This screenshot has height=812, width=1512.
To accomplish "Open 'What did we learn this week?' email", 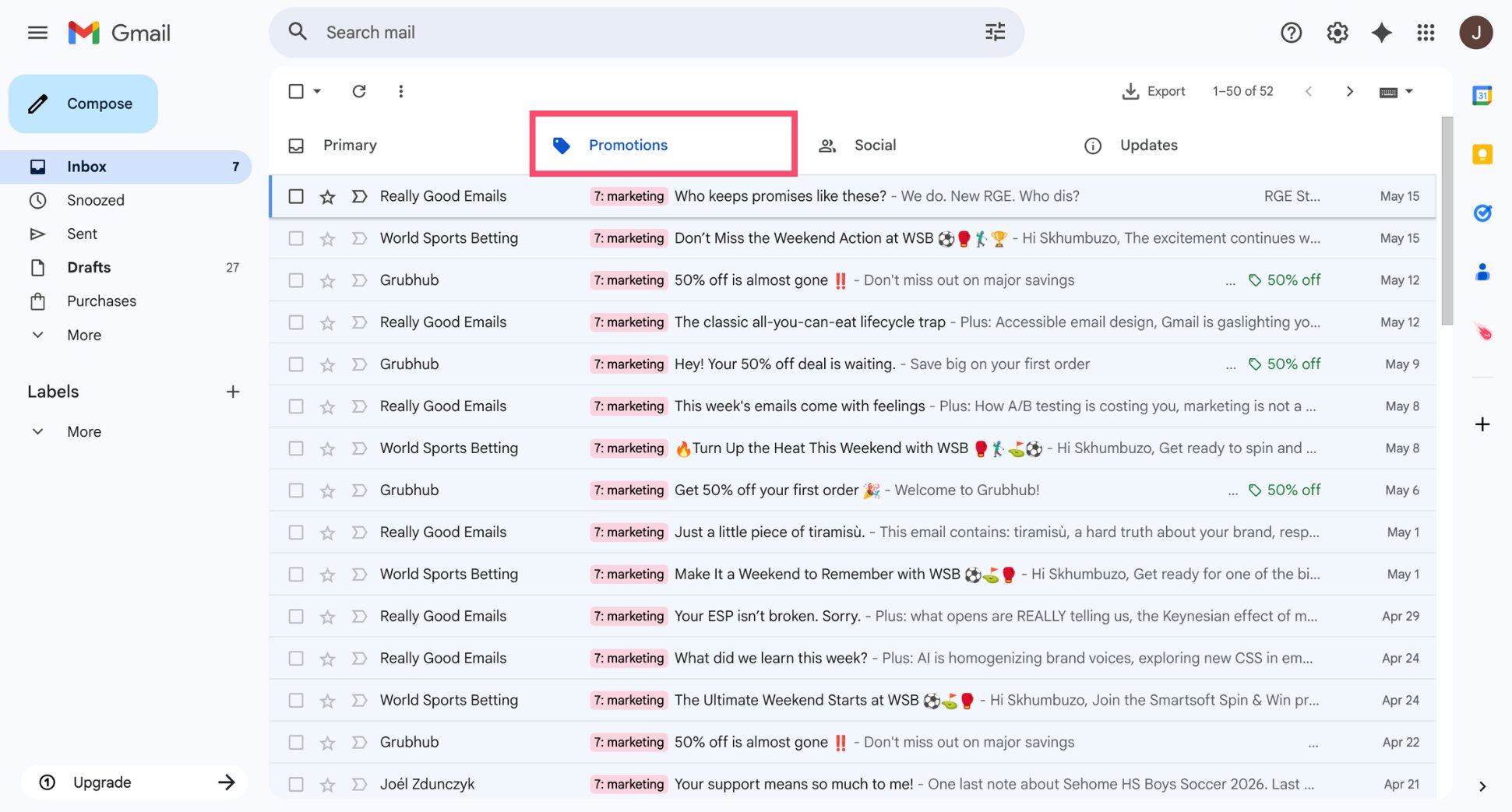I will [x=853, y=659].
